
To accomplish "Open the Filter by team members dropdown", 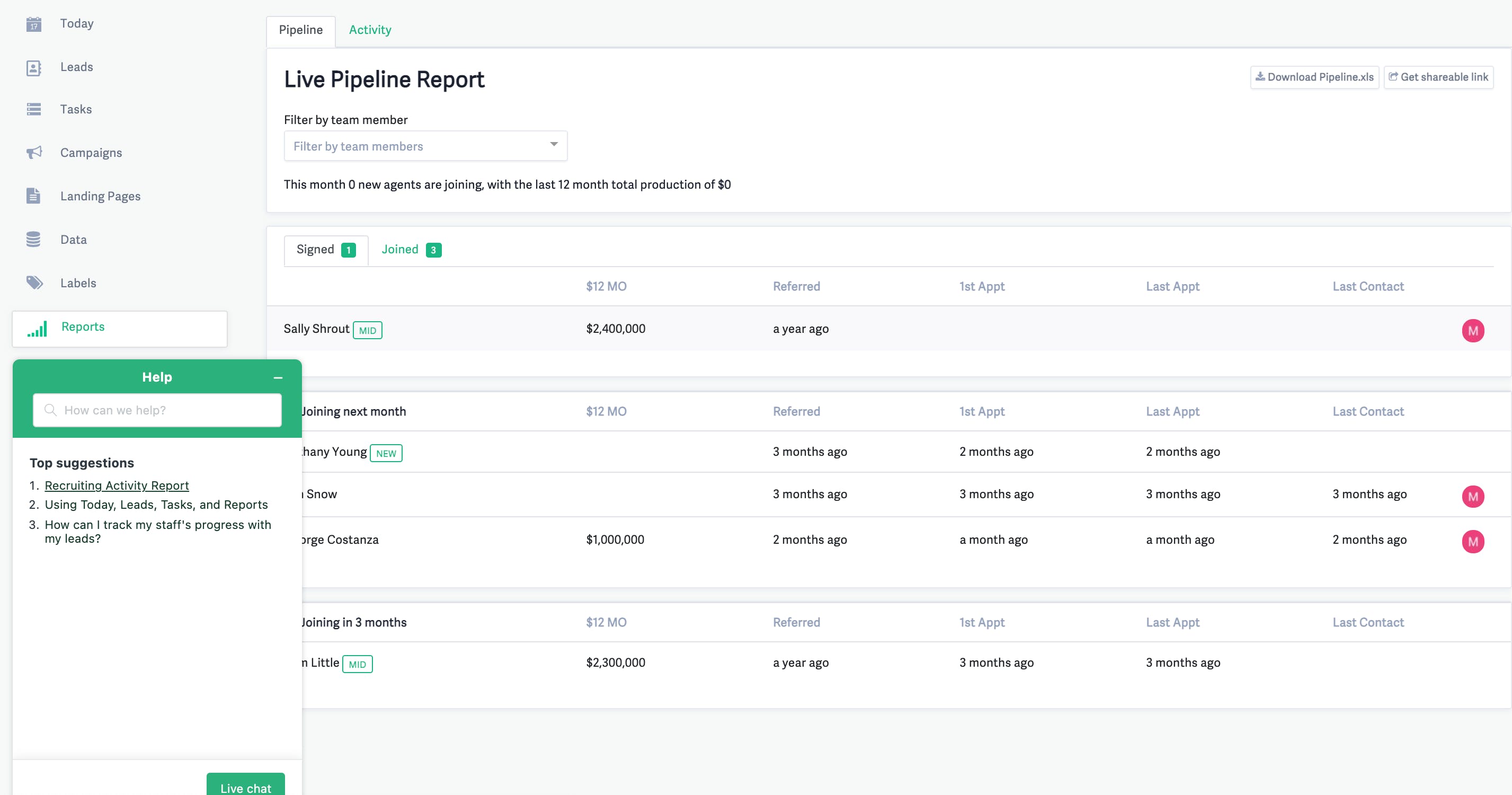I will coord(425,146).
